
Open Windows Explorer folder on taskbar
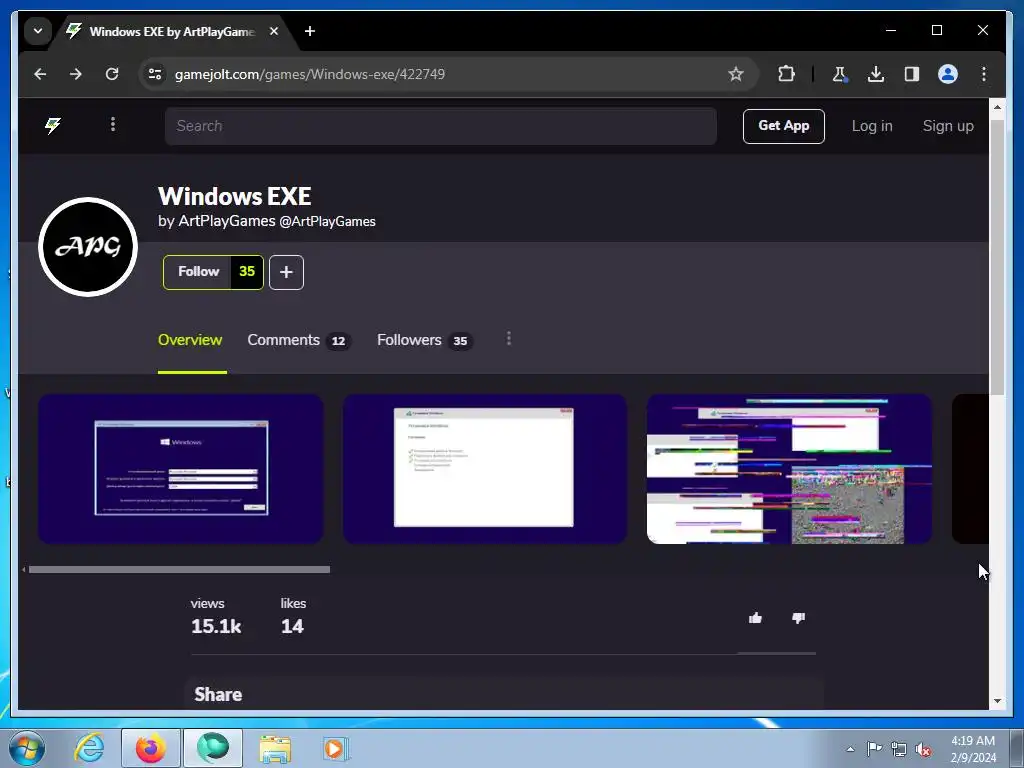[x=275, y=749]
